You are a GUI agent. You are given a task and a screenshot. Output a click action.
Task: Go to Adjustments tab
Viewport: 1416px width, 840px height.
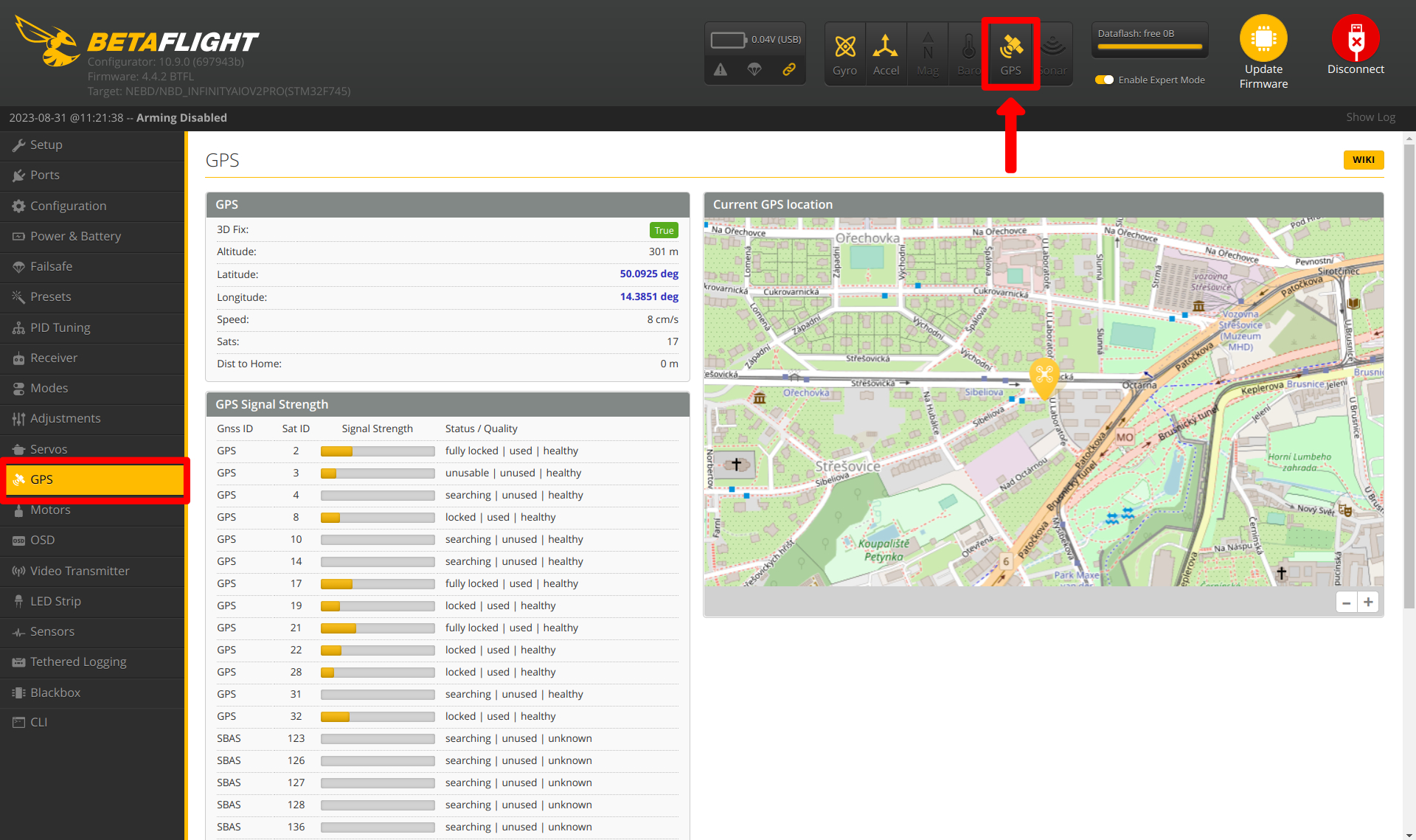pyautogui.click(x=92, y=418)
